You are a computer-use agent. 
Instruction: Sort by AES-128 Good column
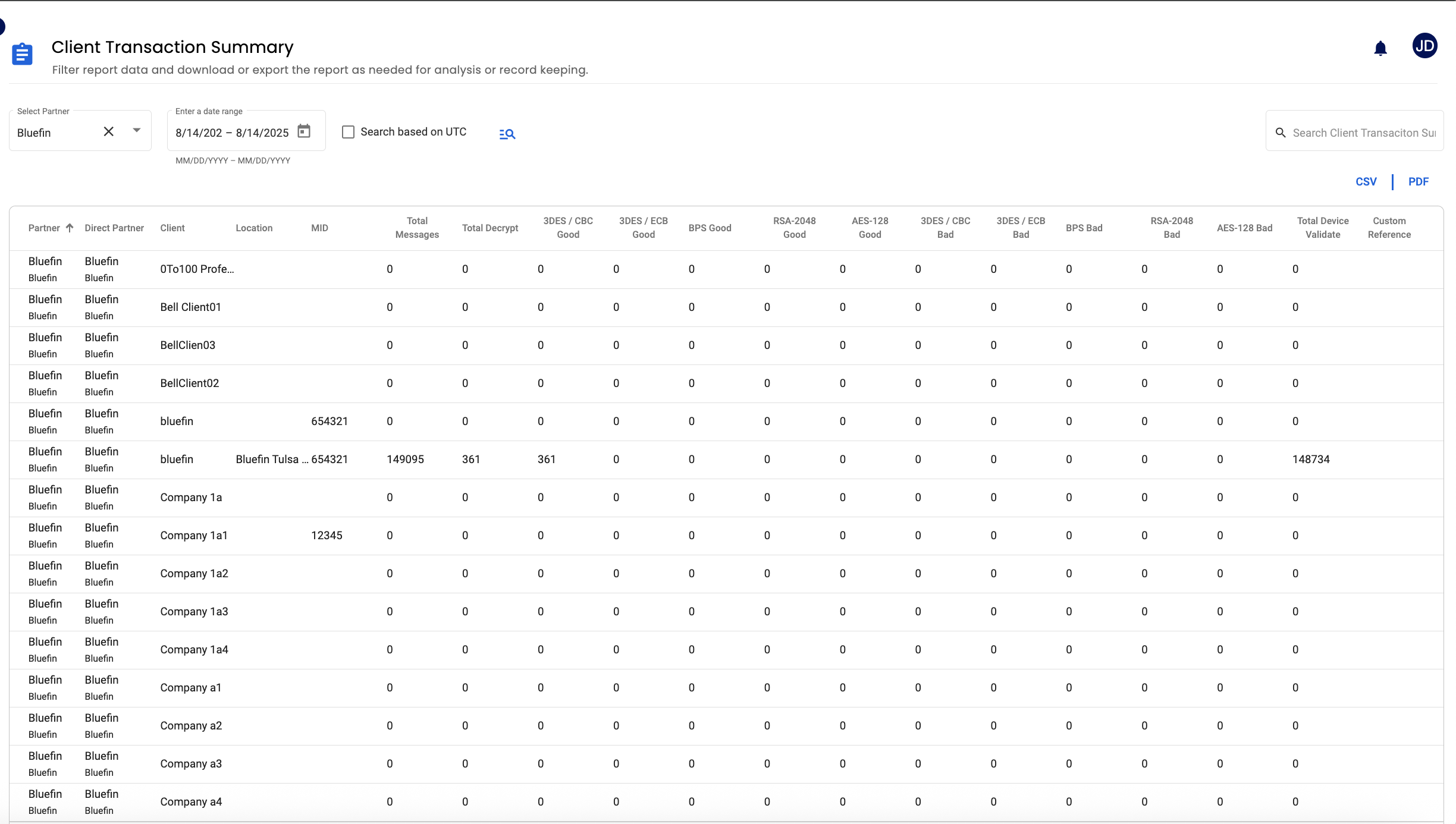[870, 228]
